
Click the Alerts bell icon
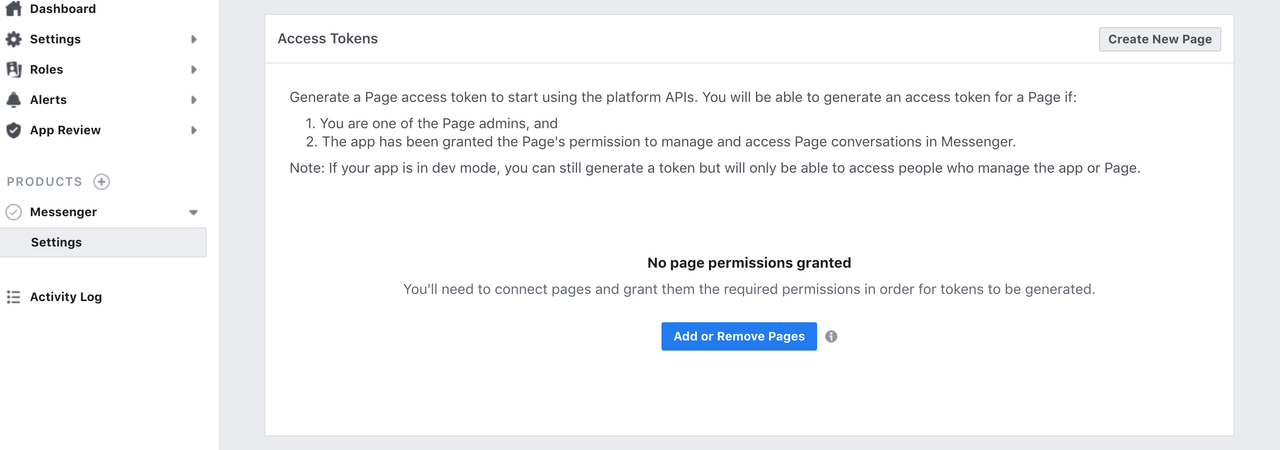(13, 100)
